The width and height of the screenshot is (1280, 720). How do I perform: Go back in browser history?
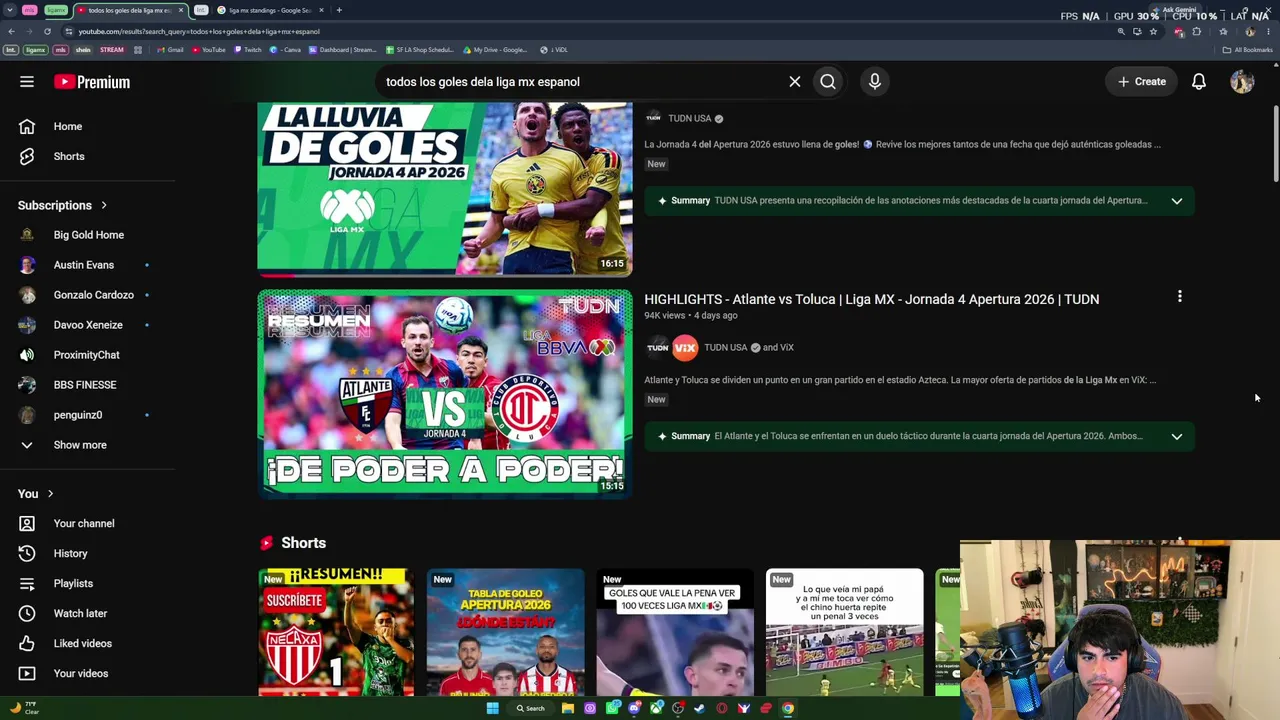(x=11, y=31)
